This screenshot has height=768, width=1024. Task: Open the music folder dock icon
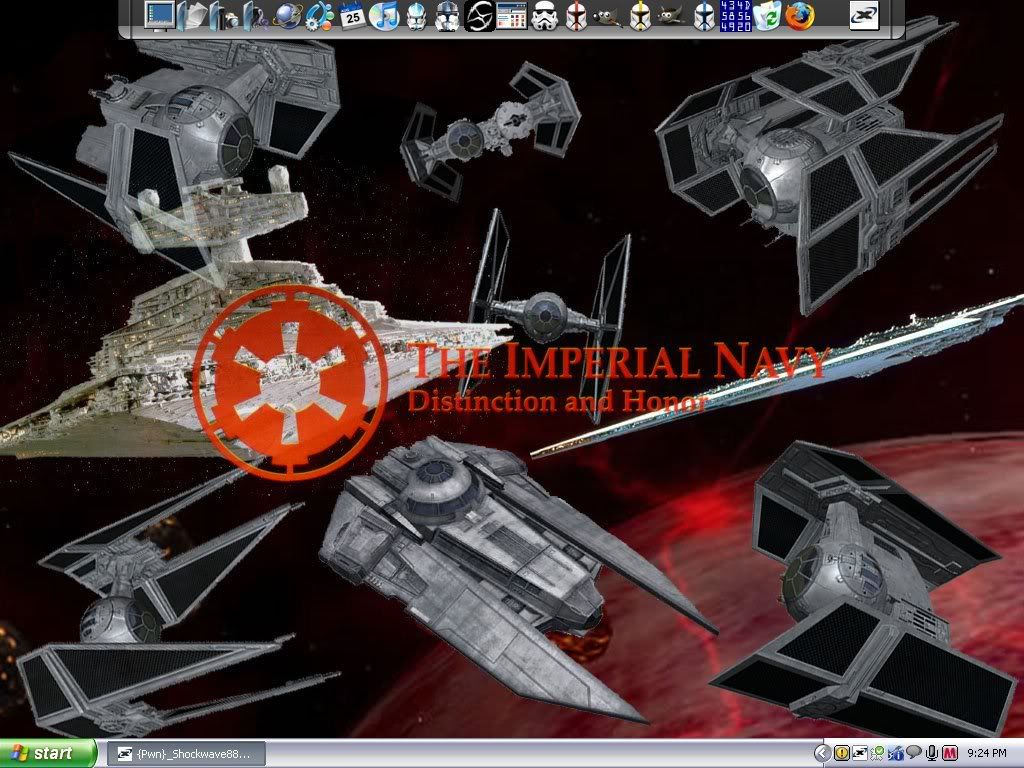[x=255, y=16]
